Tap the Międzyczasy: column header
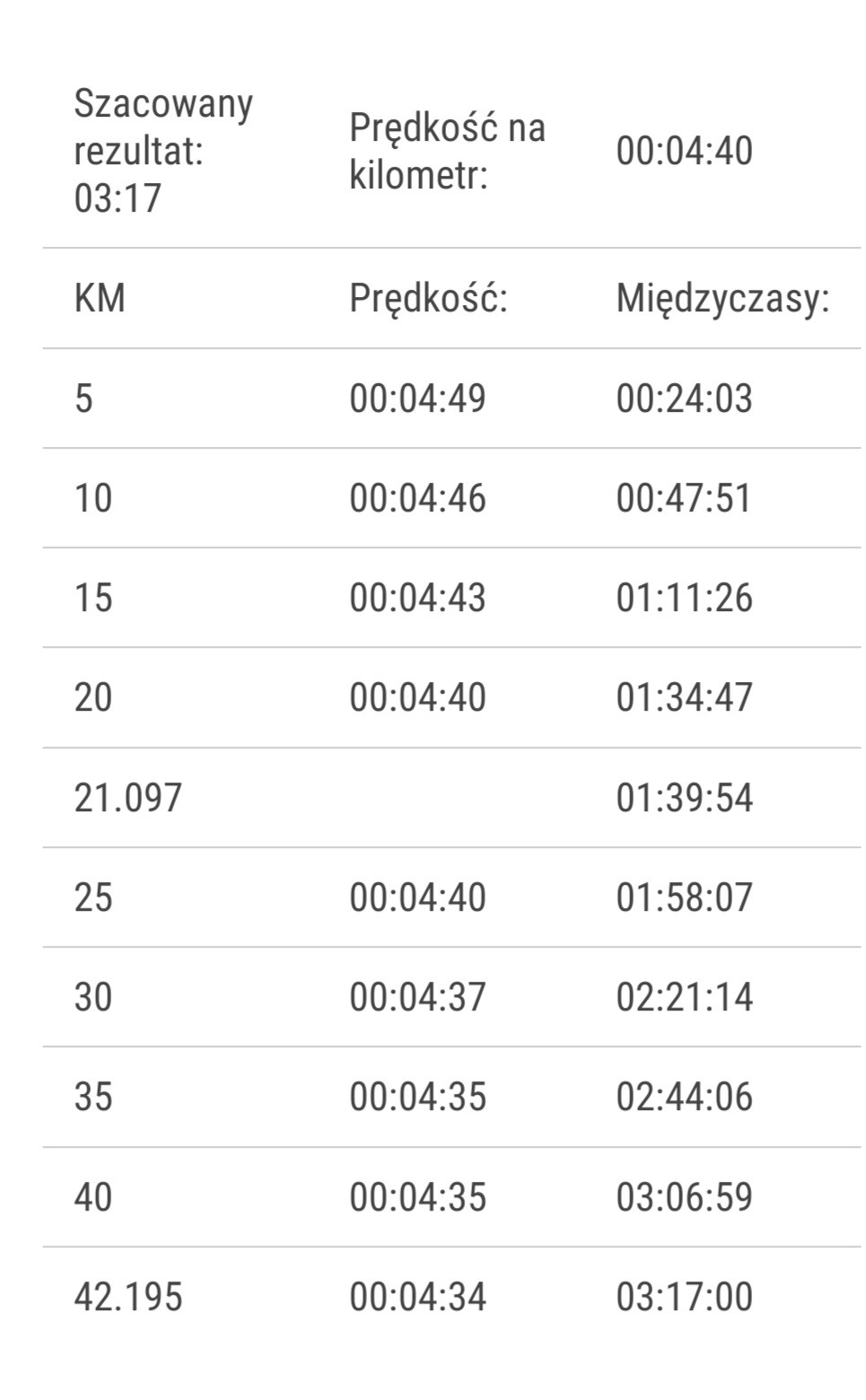The width and height of the screenshot is (866, 1400). tap(722, 298)
